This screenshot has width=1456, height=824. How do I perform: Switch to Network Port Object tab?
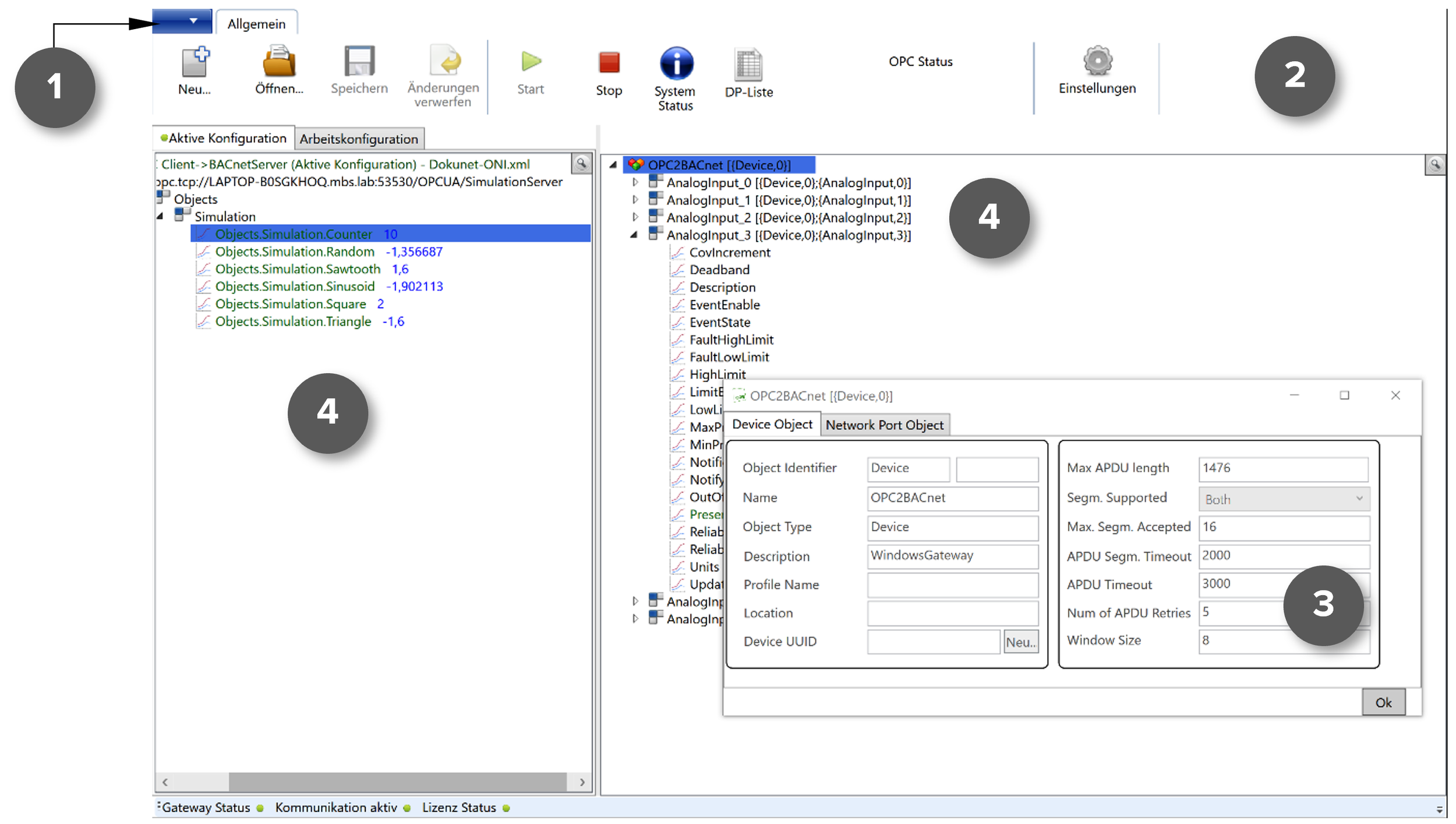point(884,425)
